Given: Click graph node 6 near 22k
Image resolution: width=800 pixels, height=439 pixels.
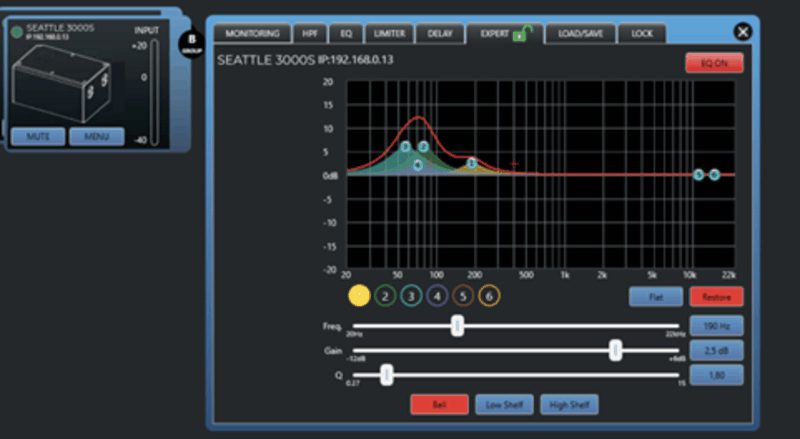Looking at the screenshot, I should click(714, 175).
